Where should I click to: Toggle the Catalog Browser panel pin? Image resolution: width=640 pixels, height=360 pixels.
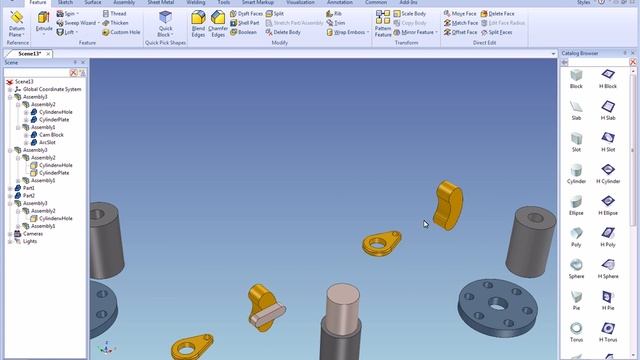(x=624, y=53)
